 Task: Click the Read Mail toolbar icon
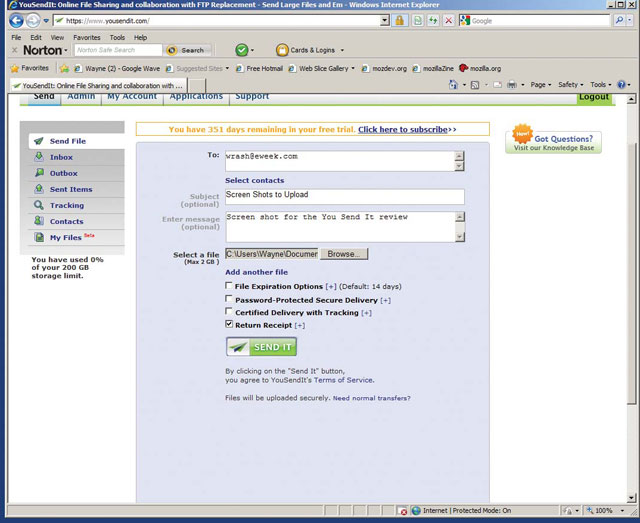point(497,85)
